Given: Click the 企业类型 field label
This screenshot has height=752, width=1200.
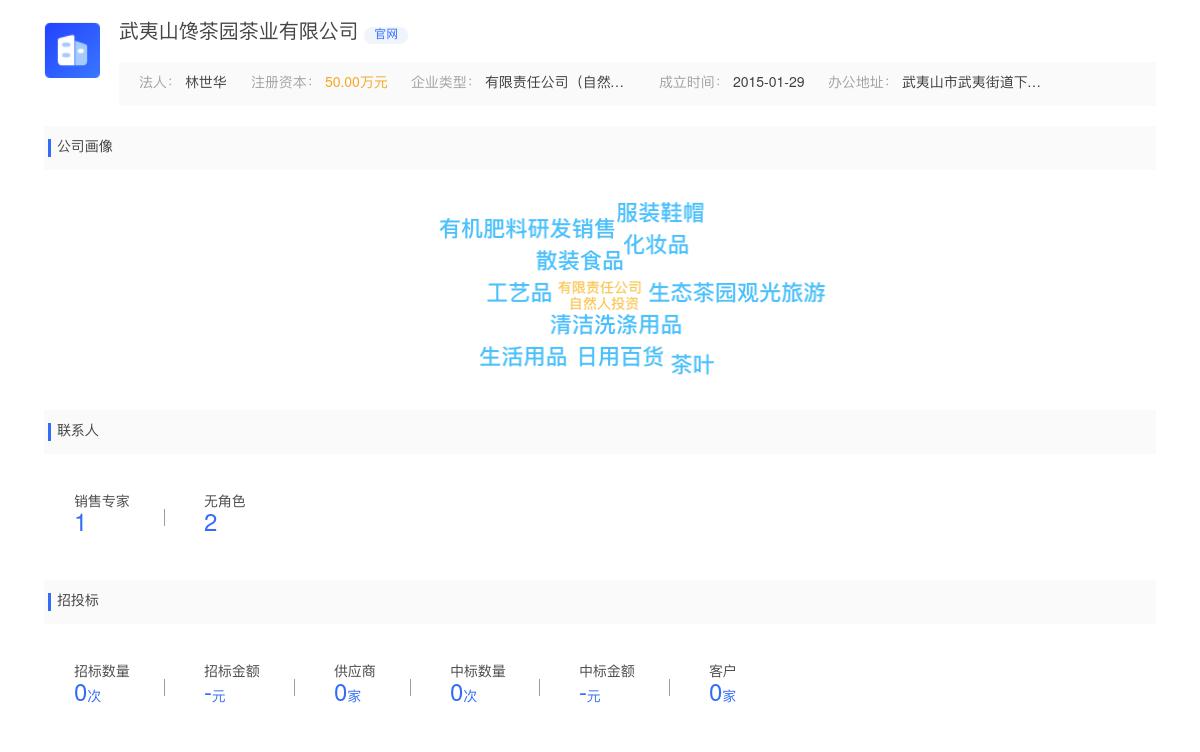Looking at the screenshot, I should [441, 83].
